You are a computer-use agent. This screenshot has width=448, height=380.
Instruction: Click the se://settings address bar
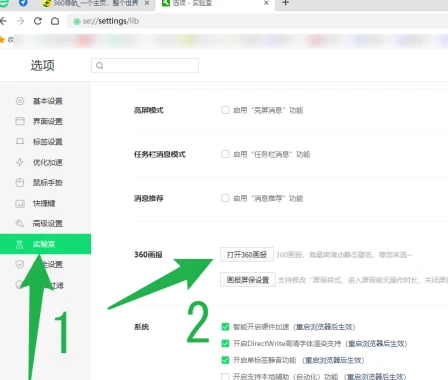click(257, 21)
